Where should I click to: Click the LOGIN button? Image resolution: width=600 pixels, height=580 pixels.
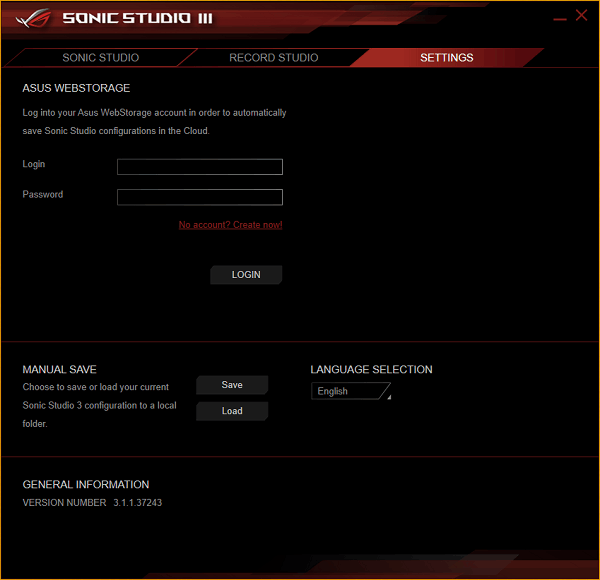point(246,275)
